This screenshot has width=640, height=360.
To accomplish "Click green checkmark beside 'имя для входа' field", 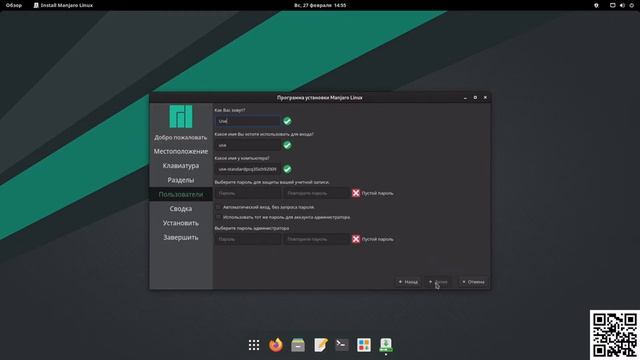I will pyautogui.click(x=287, y=145).
